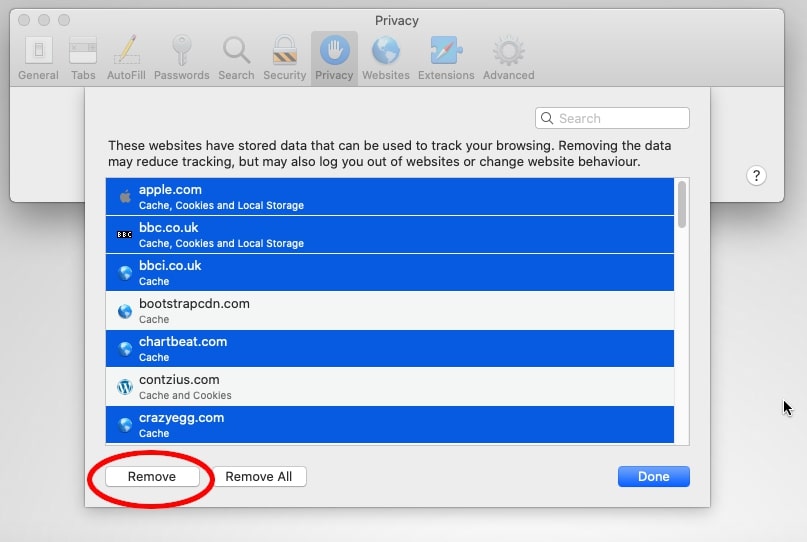Click the globe icon beside crazyegg.com

125,425
